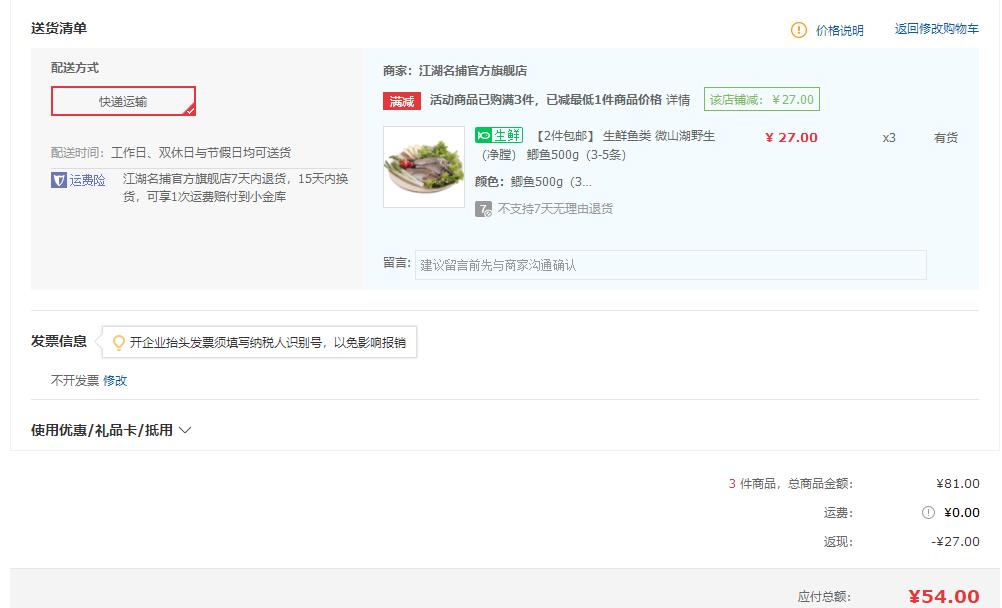Click 不支持7天无理由退货 text
The height and width of the screenshot is (608, 1002).
point(555,208)
